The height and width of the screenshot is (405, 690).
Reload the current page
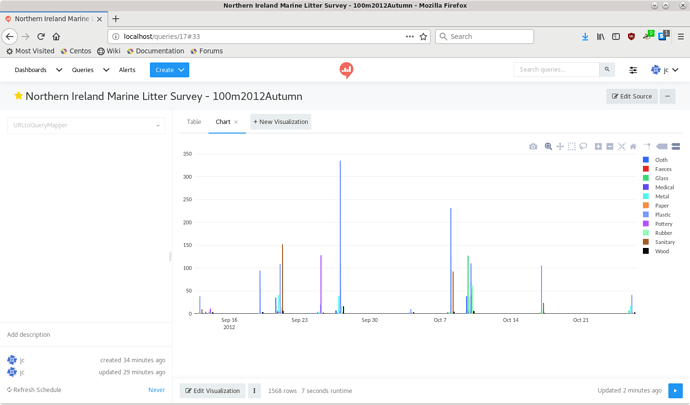pos(41,37)
